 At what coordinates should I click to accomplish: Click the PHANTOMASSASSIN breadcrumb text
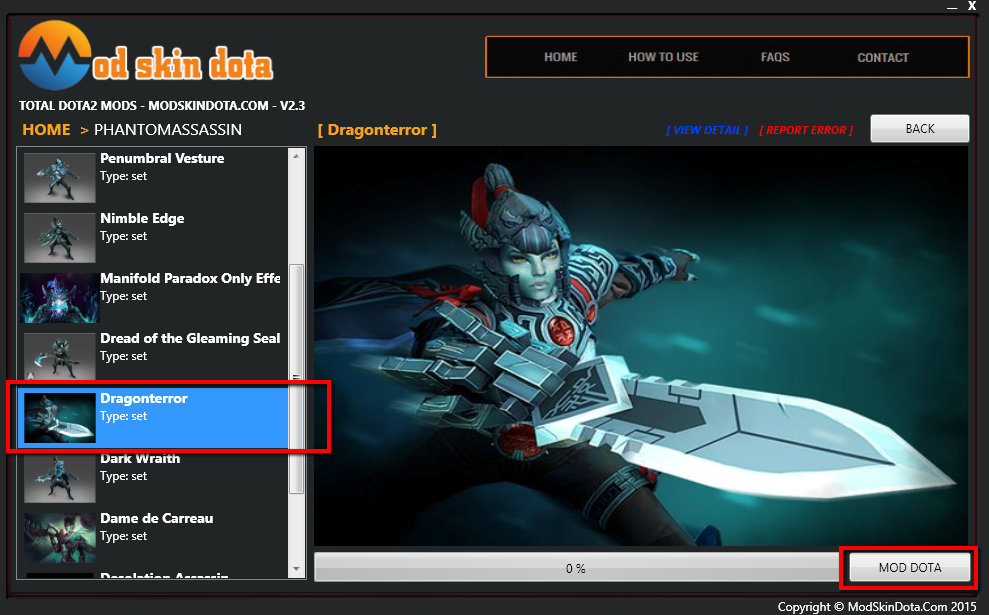168,130
